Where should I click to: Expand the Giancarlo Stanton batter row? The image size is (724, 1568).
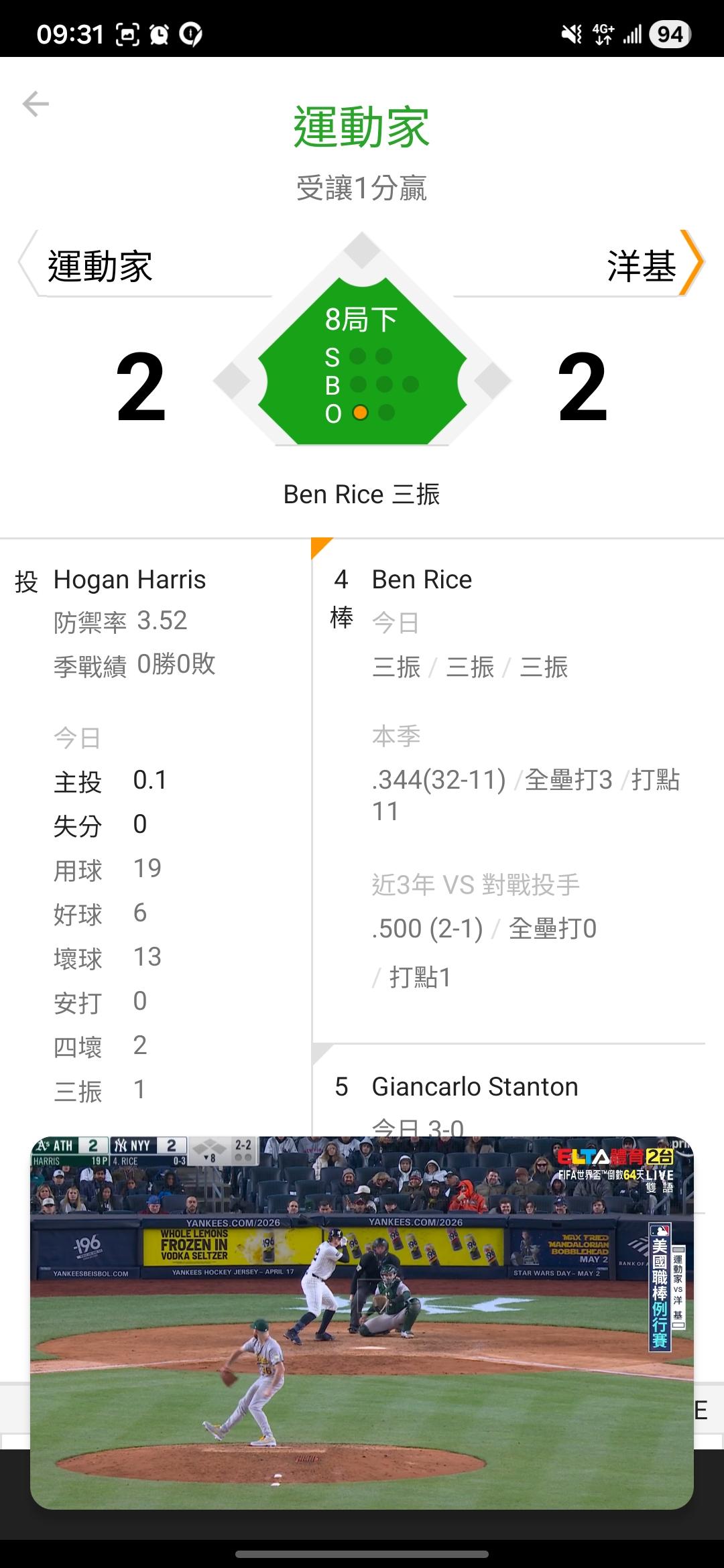tap(475, 1087)
